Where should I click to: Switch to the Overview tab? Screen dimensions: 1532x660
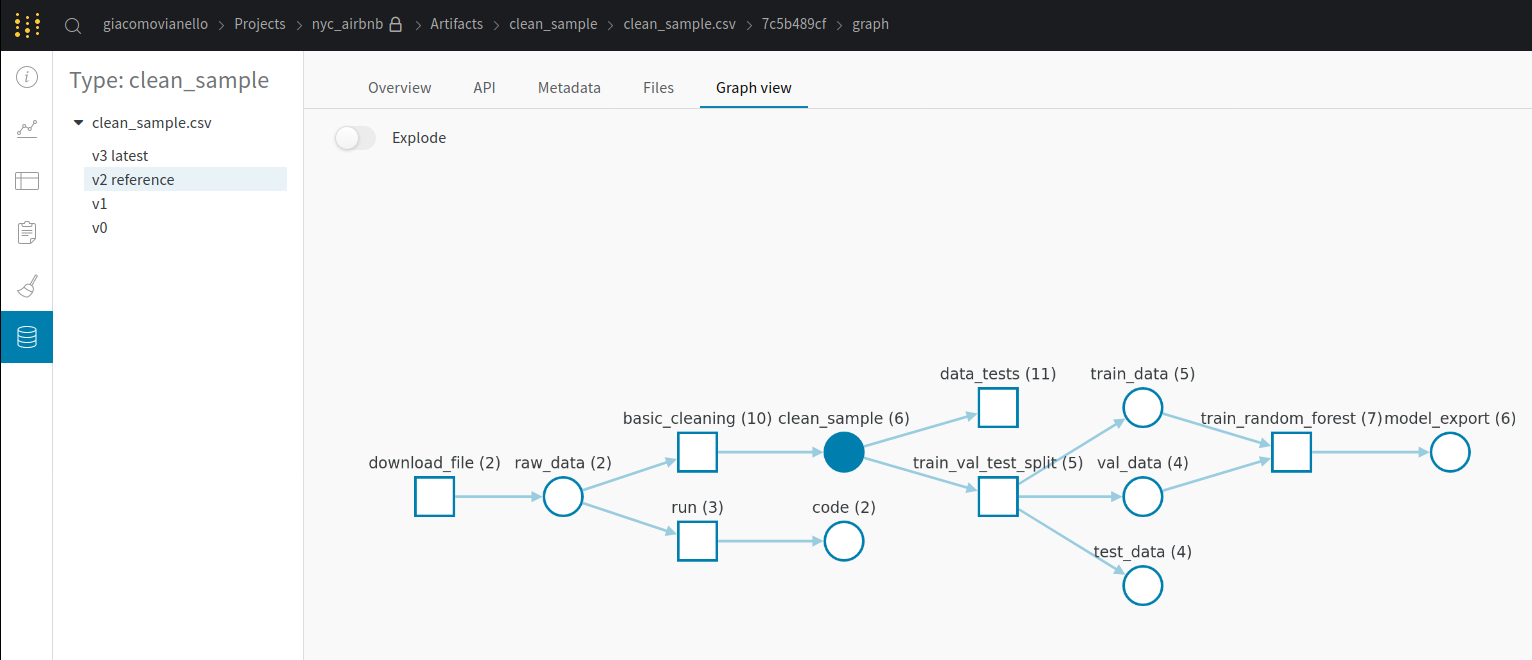click(400, 88)
